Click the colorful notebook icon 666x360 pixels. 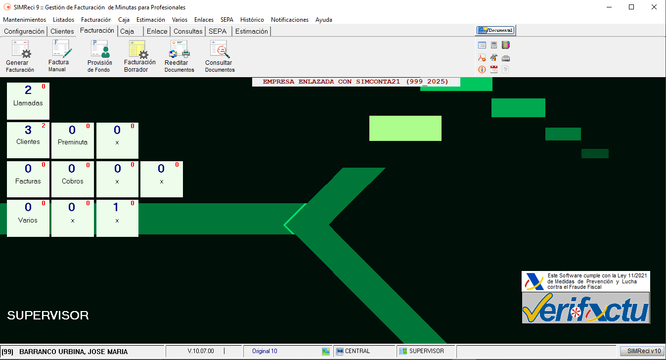pos(505,45)
